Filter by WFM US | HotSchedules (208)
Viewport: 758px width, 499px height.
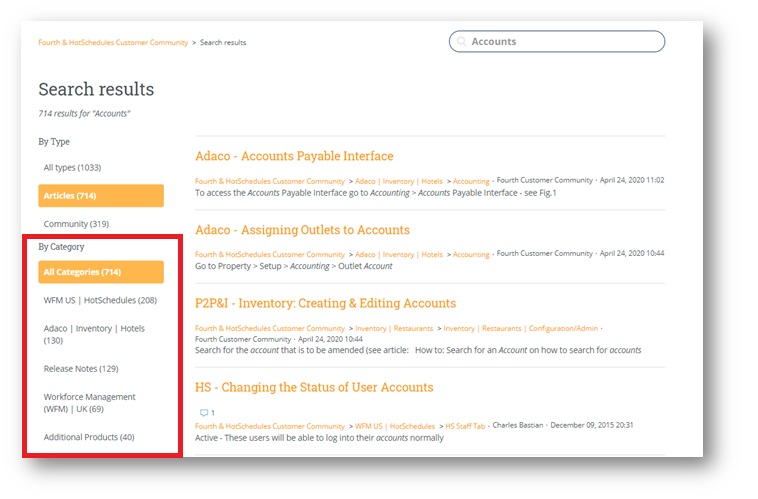pos(101,300)
